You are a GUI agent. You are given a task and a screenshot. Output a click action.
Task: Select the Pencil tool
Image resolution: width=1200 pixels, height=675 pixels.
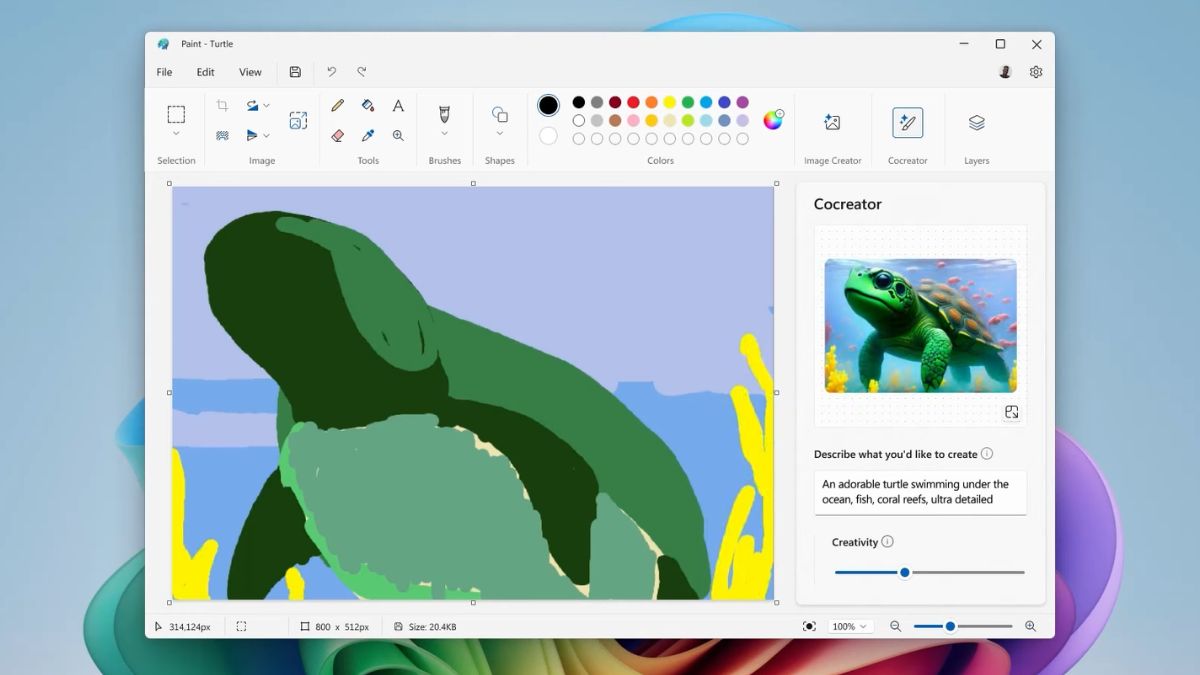coord(338,106)
